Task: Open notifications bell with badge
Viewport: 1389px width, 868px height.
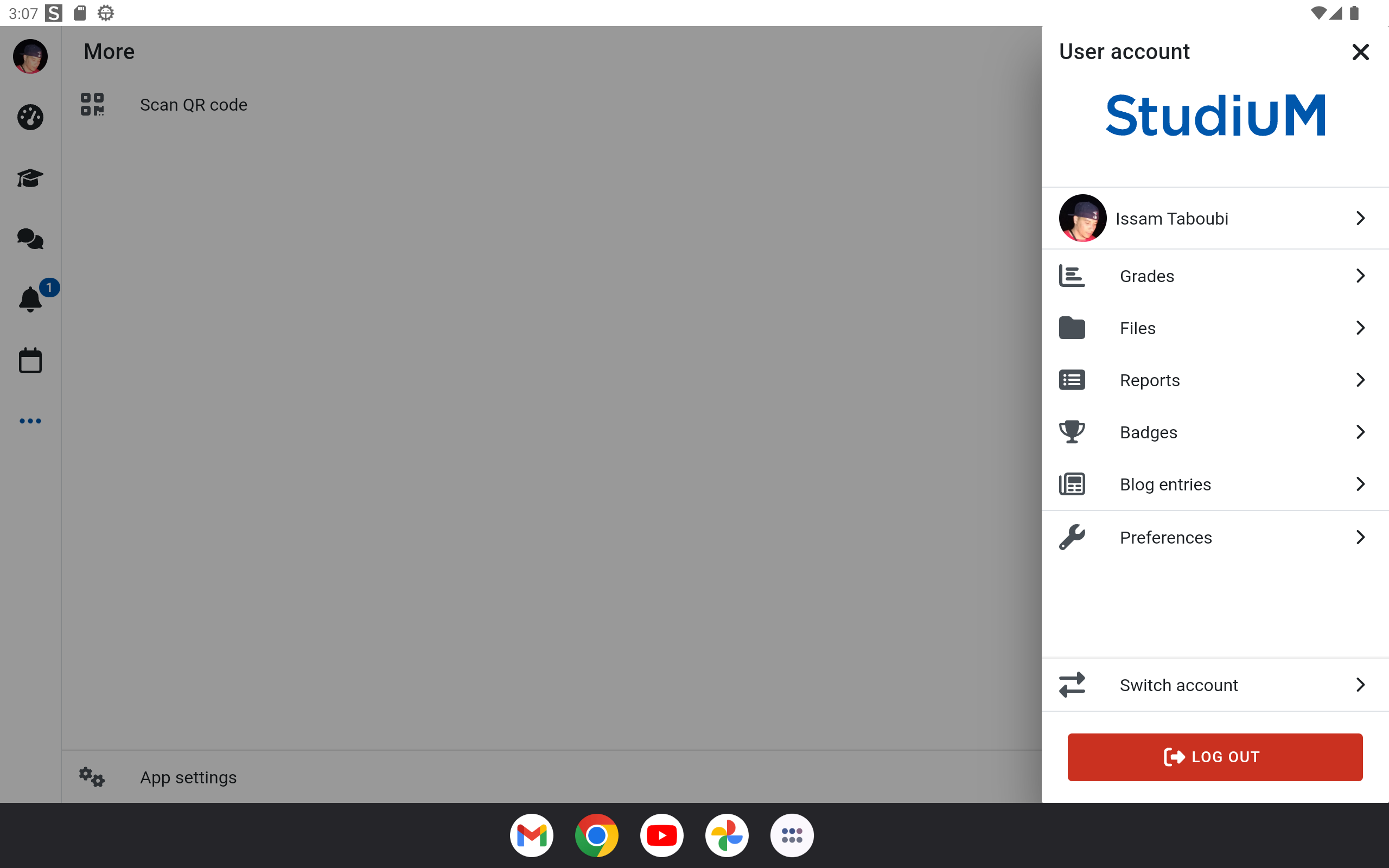Action: pyautogui.click(x=30, y=299)
